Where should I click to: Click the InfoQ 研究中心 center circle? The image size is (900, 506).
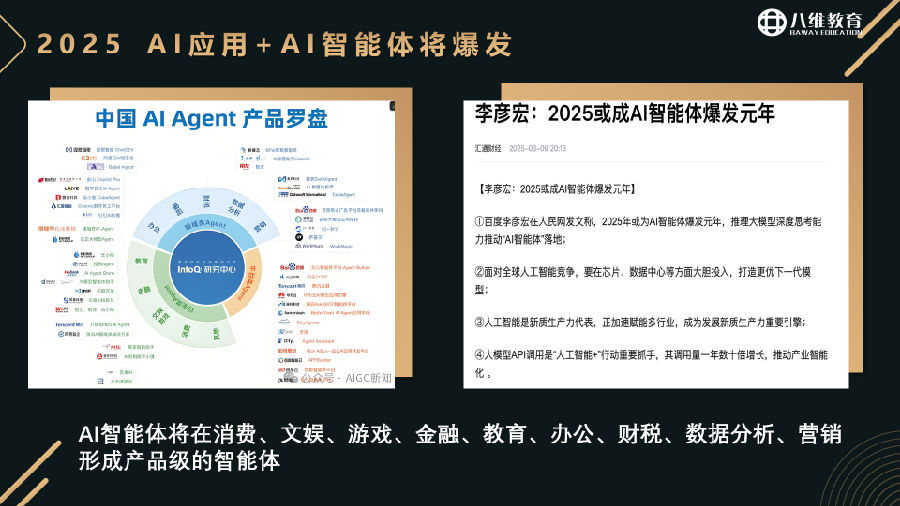[x=207, y=268]
